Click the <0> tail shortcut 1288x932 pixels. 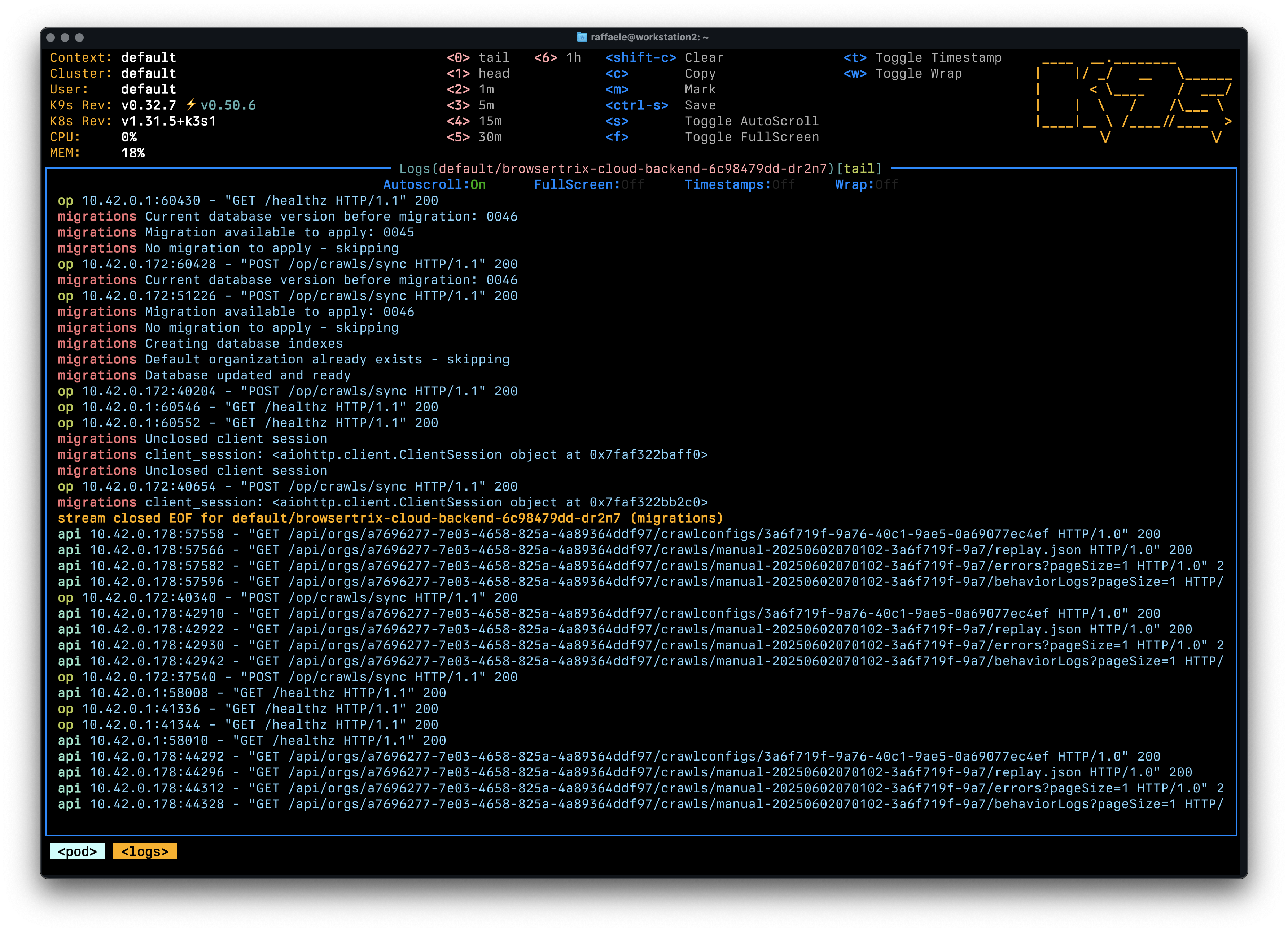pyautogui.click(x=478, y=57)
